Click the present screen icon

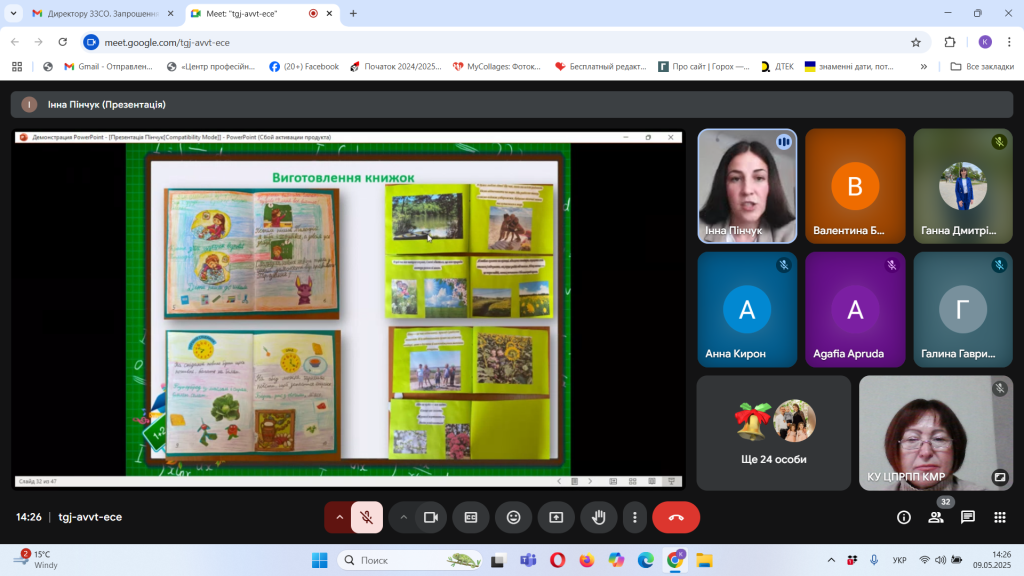click(x=556, y=517)
